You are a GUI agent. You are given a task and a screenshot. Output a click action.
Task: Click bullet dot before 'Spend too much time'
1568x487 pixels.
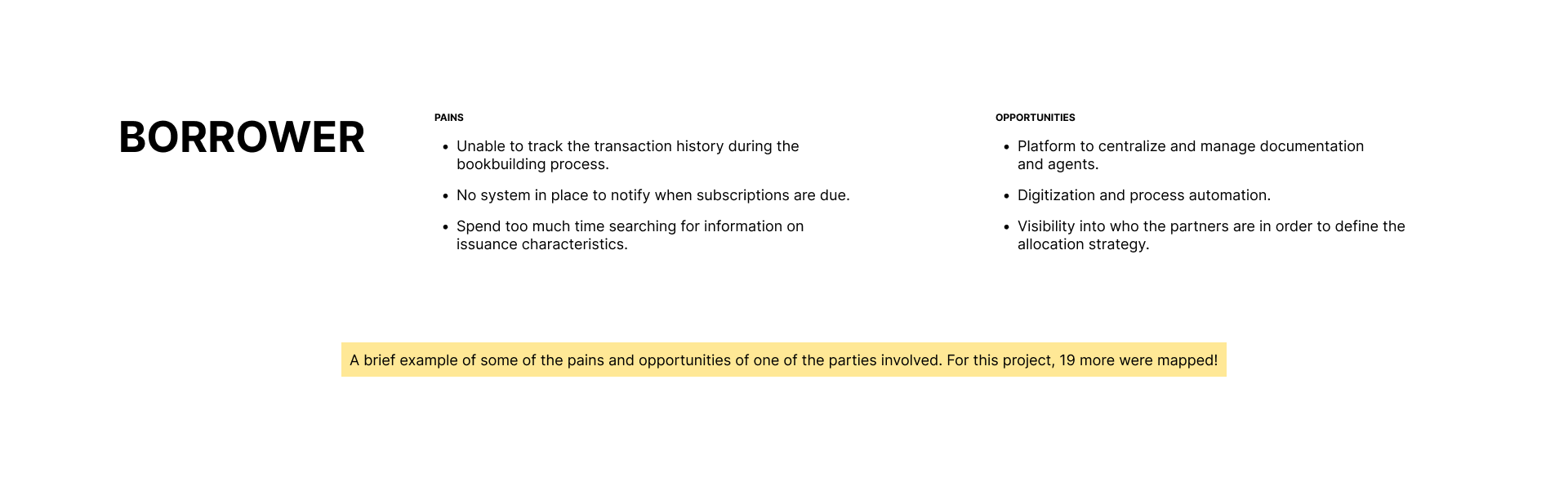(x=445, y=227)
